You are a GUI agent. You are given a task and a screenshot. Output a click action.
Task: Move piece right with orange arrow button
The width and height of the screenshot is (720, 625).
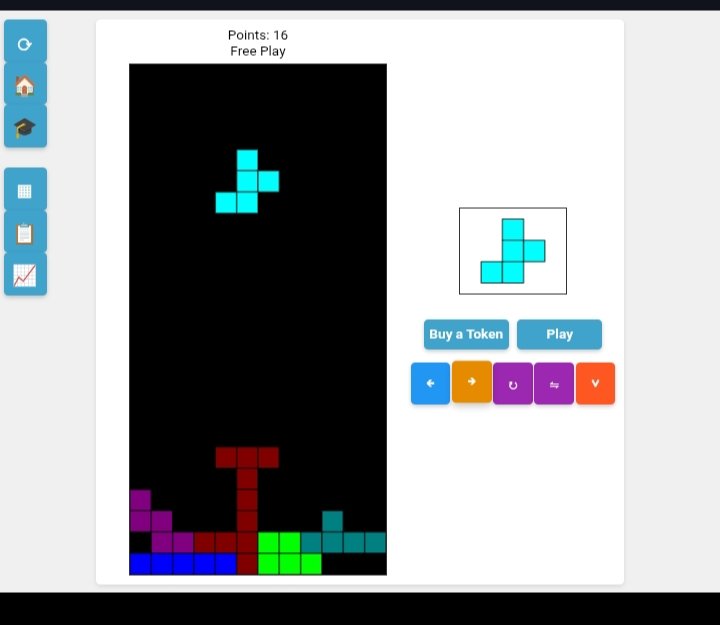pyautogui.click(x=472, y=382)
